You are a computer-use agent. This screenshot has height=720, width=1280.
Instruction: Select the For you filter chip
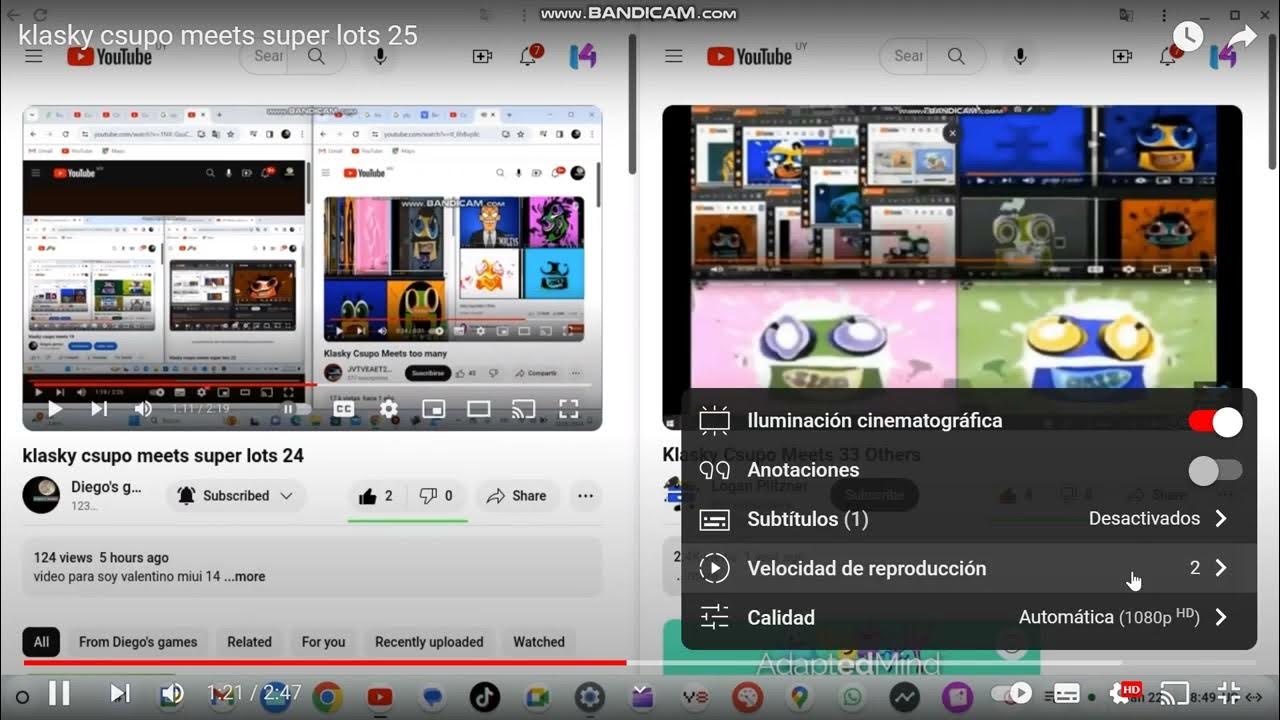(323, 642)
